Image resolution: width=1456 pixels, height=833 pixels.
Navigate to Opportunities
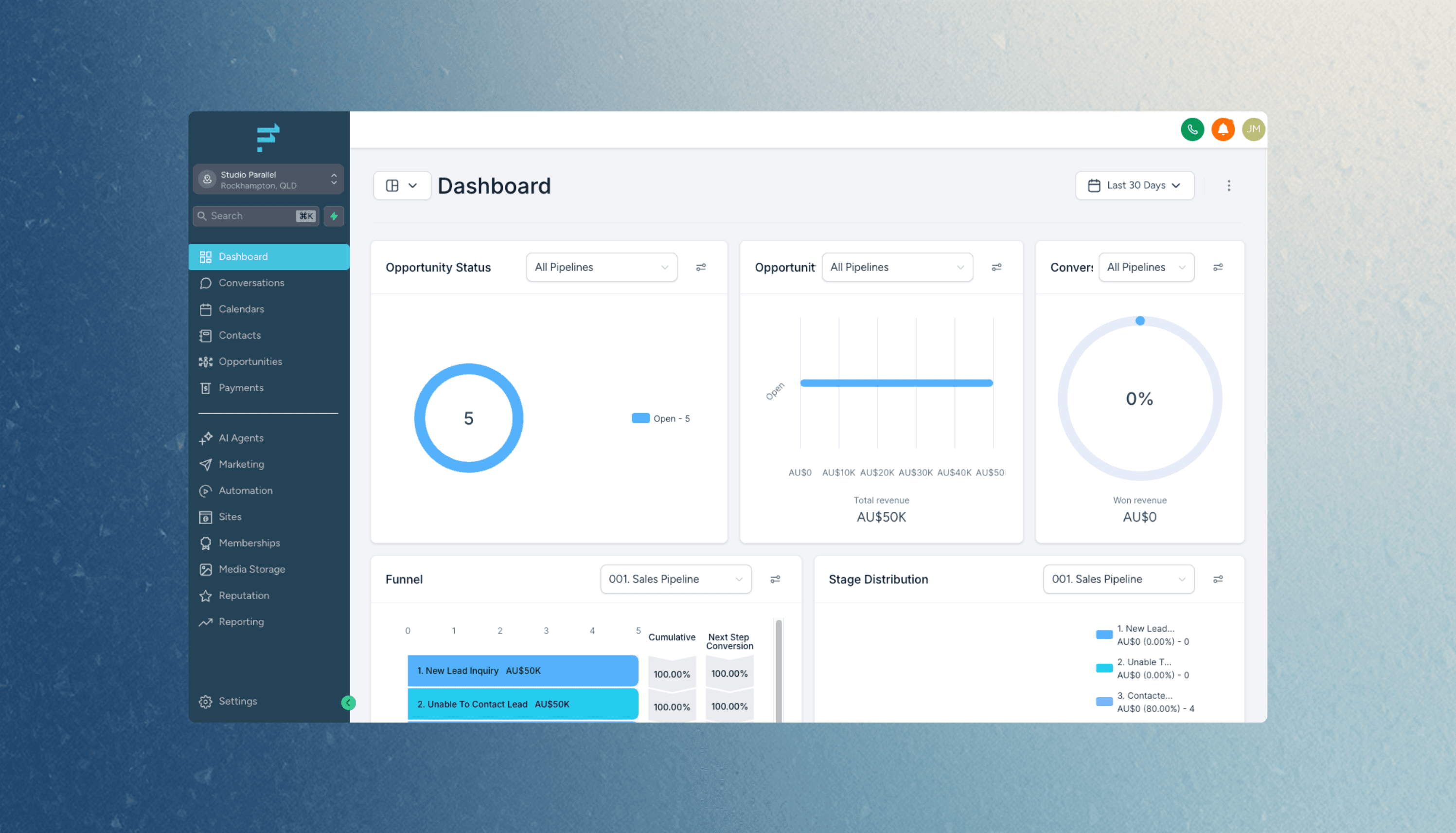pyautogui.click(x=268, y=362)
